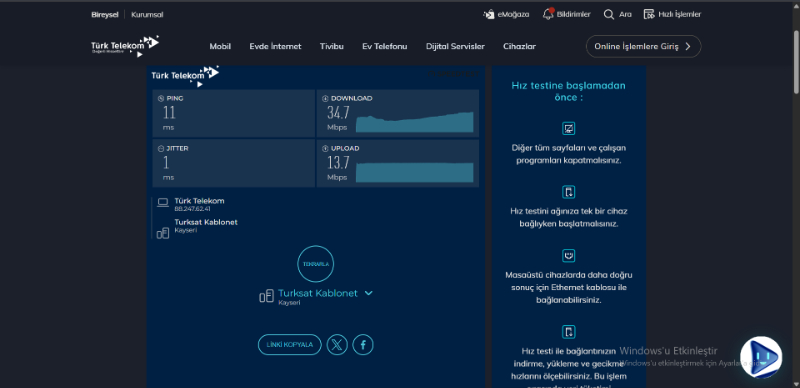This screenshot has height=388, width=800.
Task: Open the Ara search magnifier
Action: [609, 14]
